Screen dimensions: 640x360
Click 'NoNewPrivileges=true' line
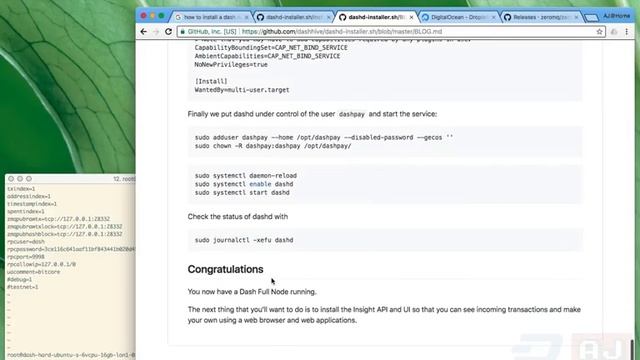[231, 64]
